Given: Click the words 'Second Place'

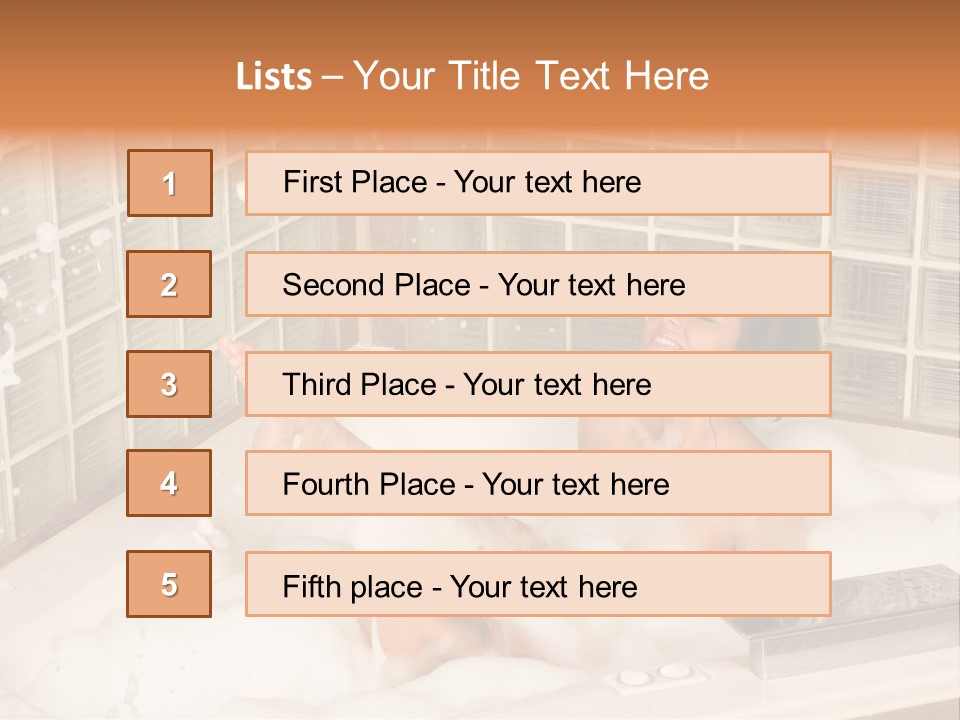Looking at the screenshot, I should click(x=377, y=285).
